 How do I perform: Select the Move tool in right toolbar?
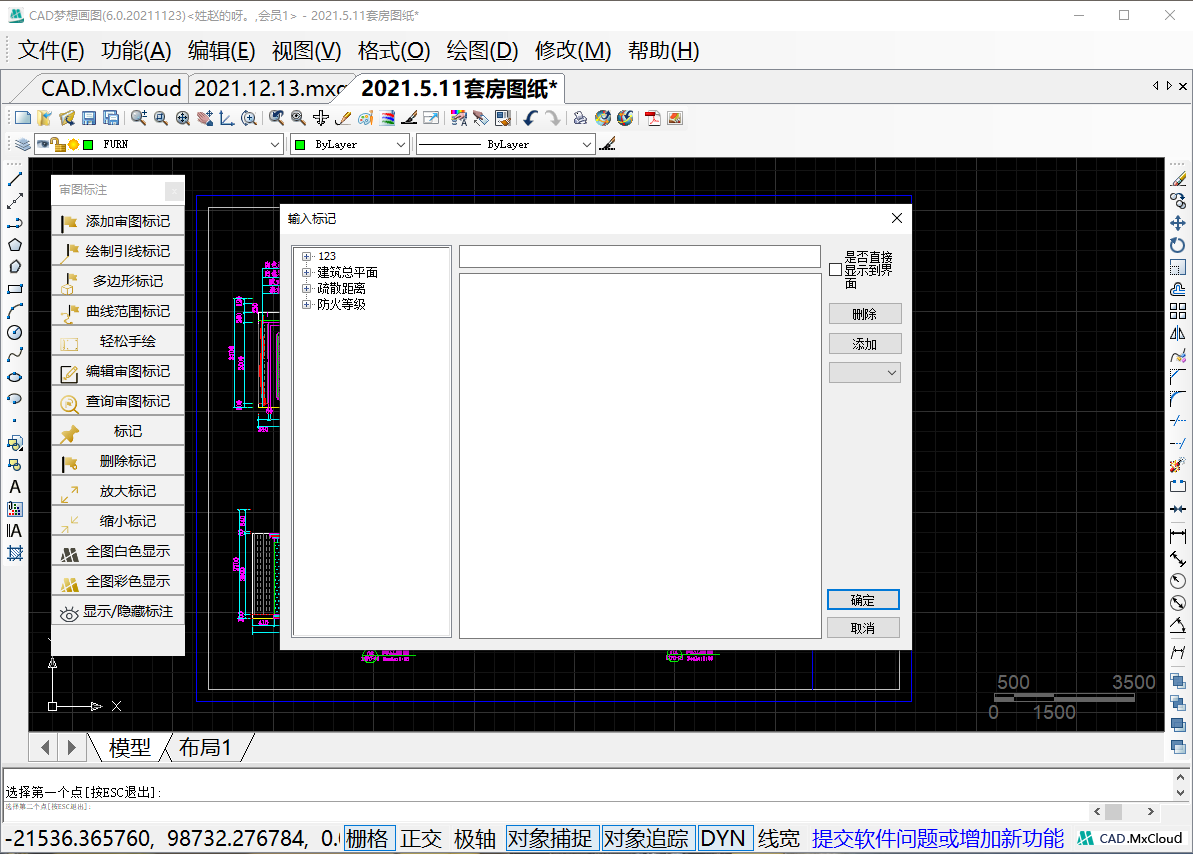1178,223
